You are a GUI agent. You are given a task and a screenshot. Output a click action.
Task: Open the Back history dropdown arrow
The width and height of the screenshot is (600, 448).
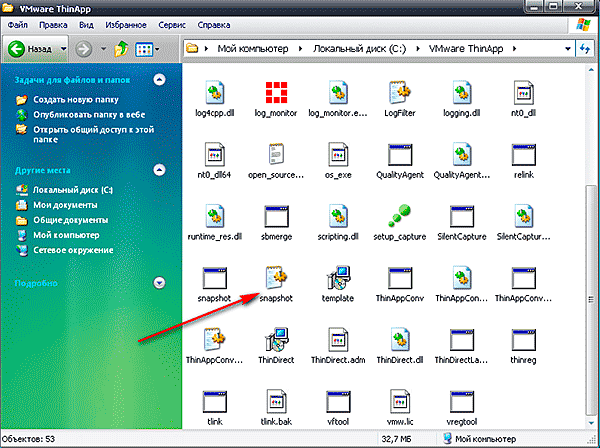click(x=64, y=48)
